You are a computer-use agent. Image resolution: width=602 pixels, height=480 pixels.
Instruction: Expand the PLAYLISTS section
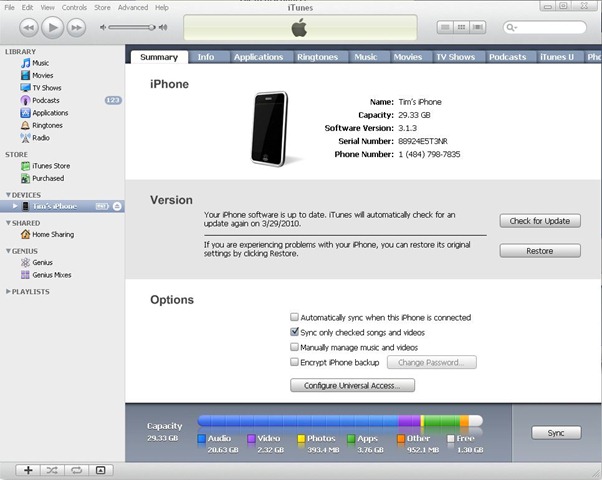tap(8, 291)
